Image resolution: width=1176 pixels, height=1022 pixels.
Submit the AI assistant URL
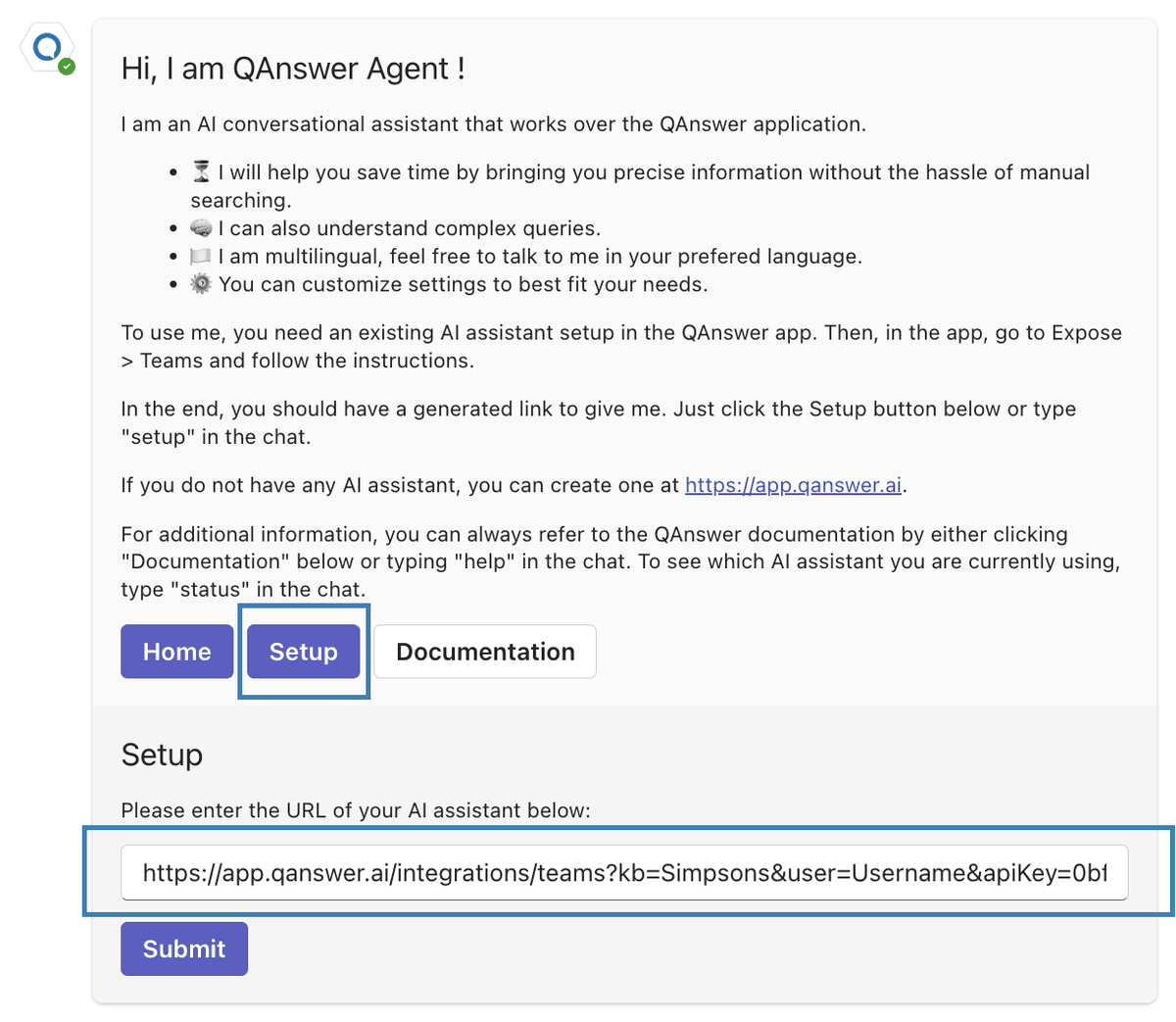coord(184,949)
